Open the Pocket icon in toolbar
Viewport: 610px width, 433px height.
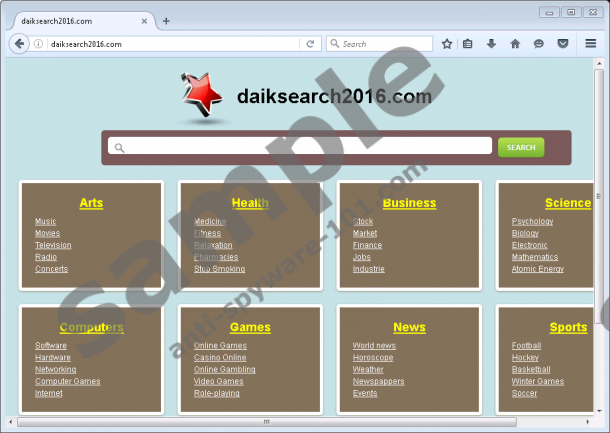pyautogui.click(x=563, y=44)
